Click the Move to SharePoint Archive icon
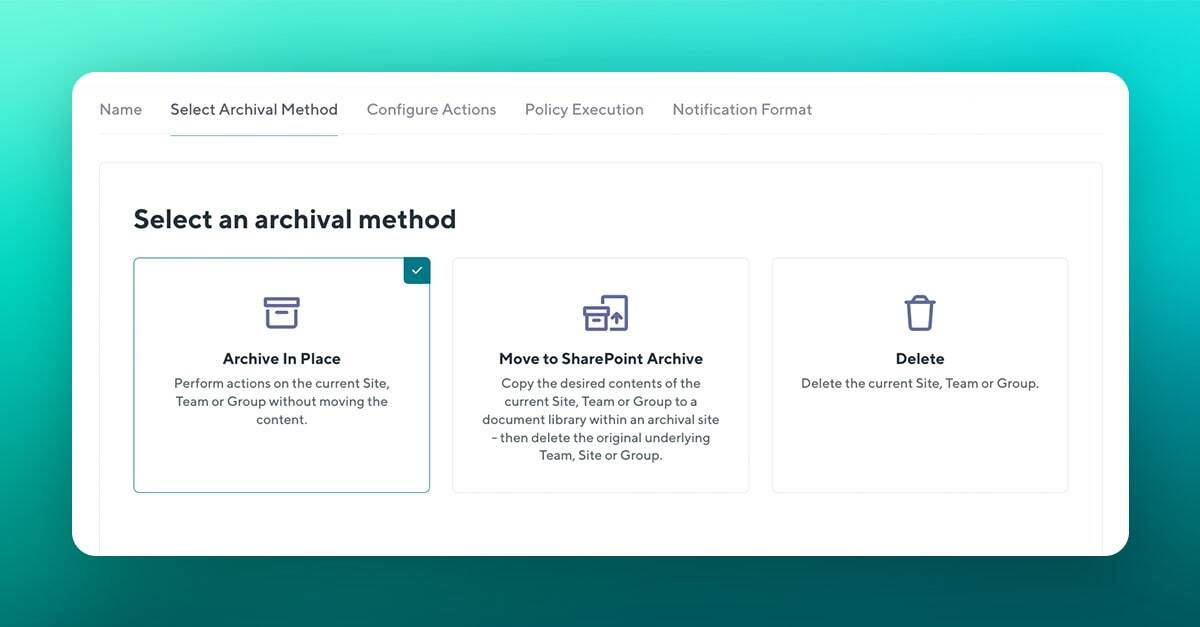This screenshot has height=627, width=1200. pos(605,313)
